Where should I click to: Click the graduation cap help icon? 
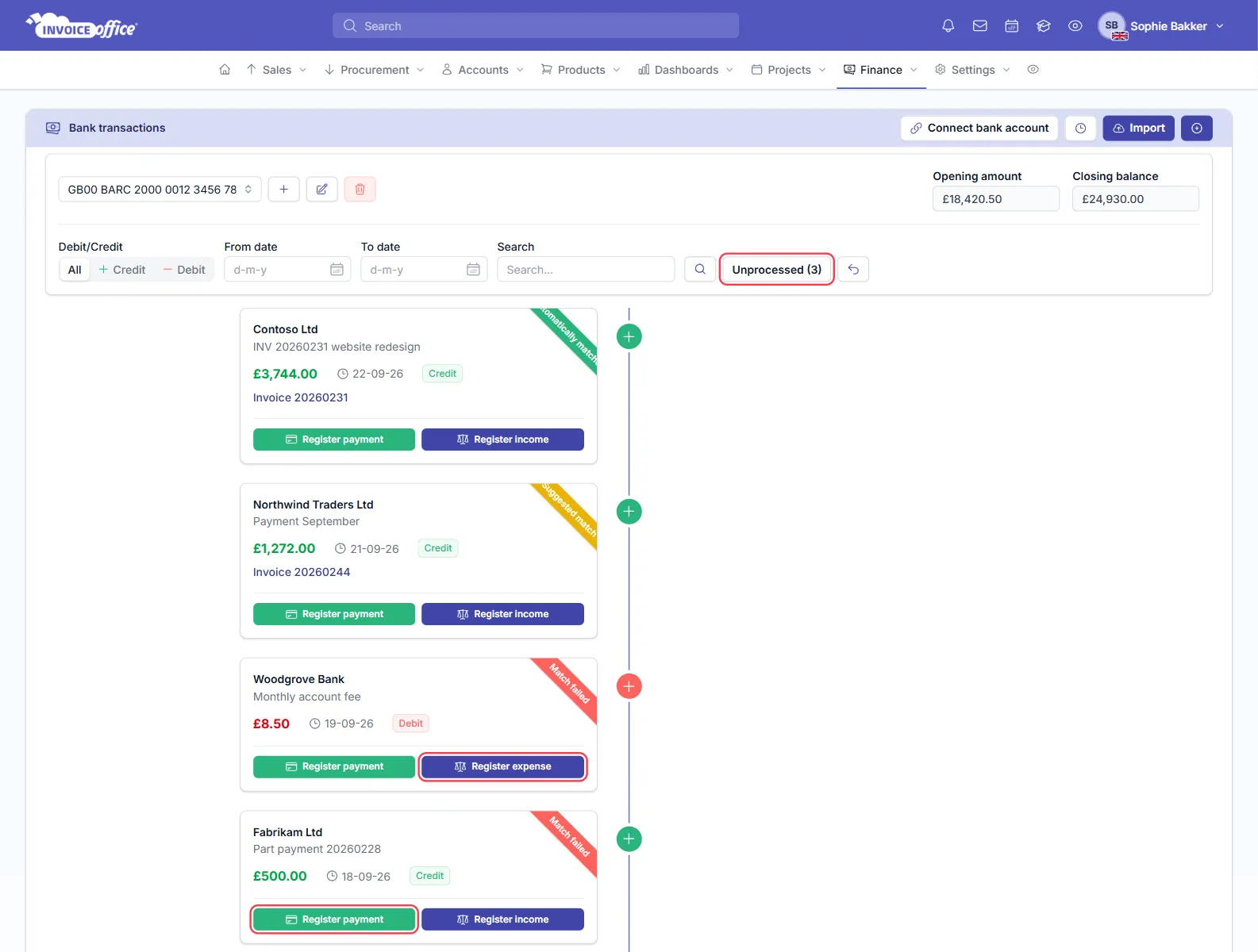[1044, 26]
